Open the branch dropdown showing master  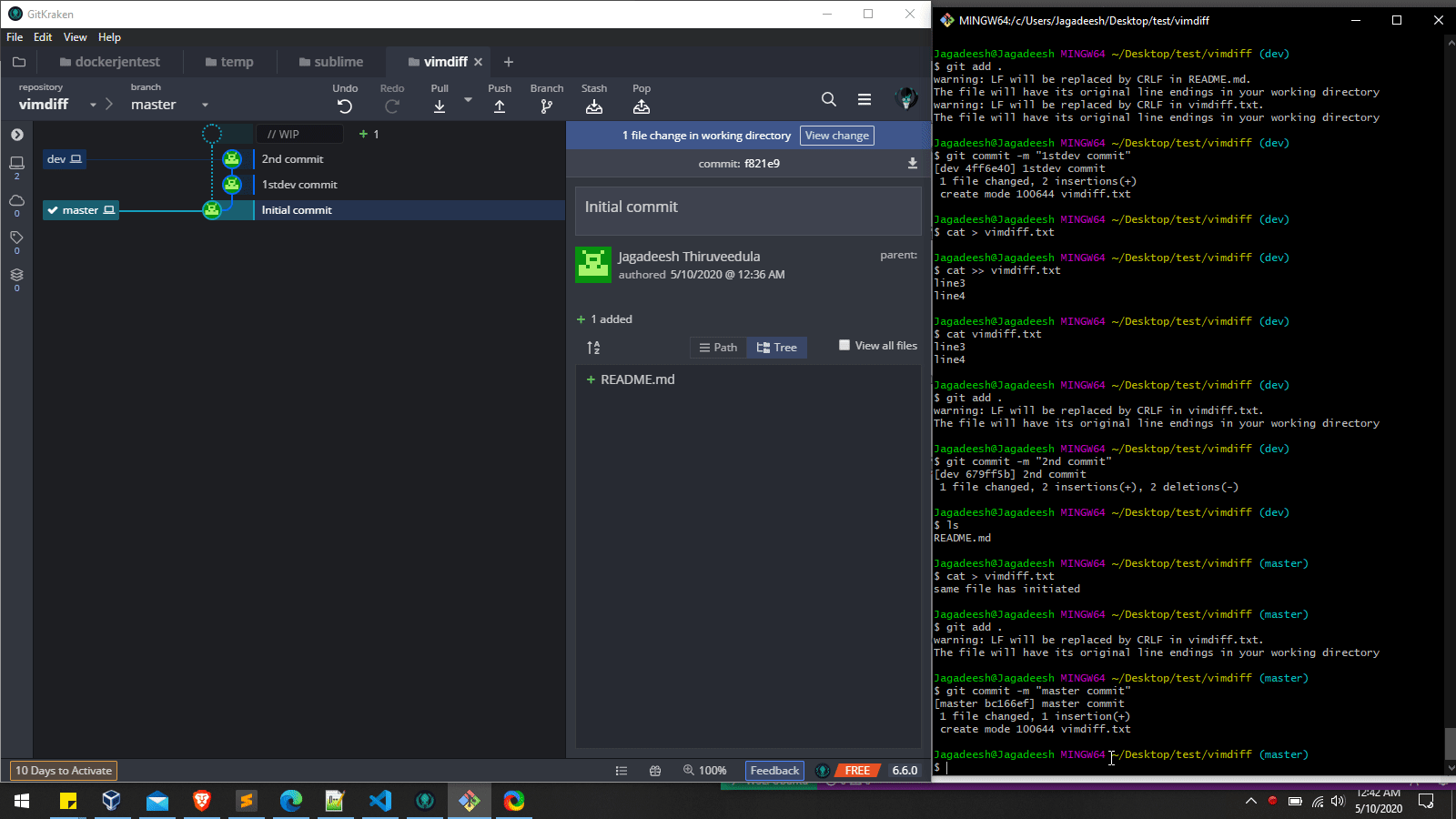point(205,104)
